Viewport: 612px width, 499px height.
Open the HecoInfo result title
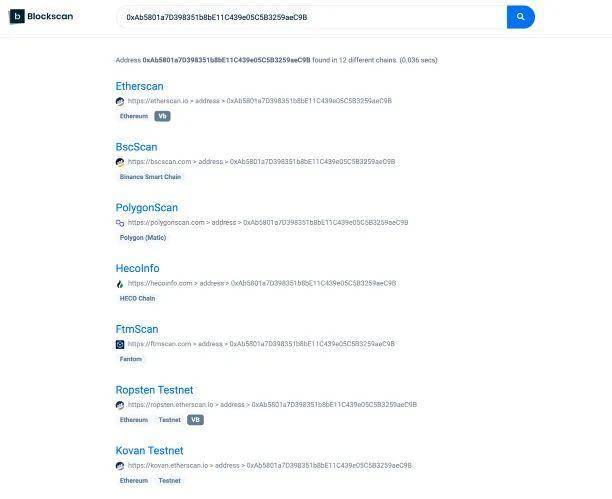tap(137, 268)
